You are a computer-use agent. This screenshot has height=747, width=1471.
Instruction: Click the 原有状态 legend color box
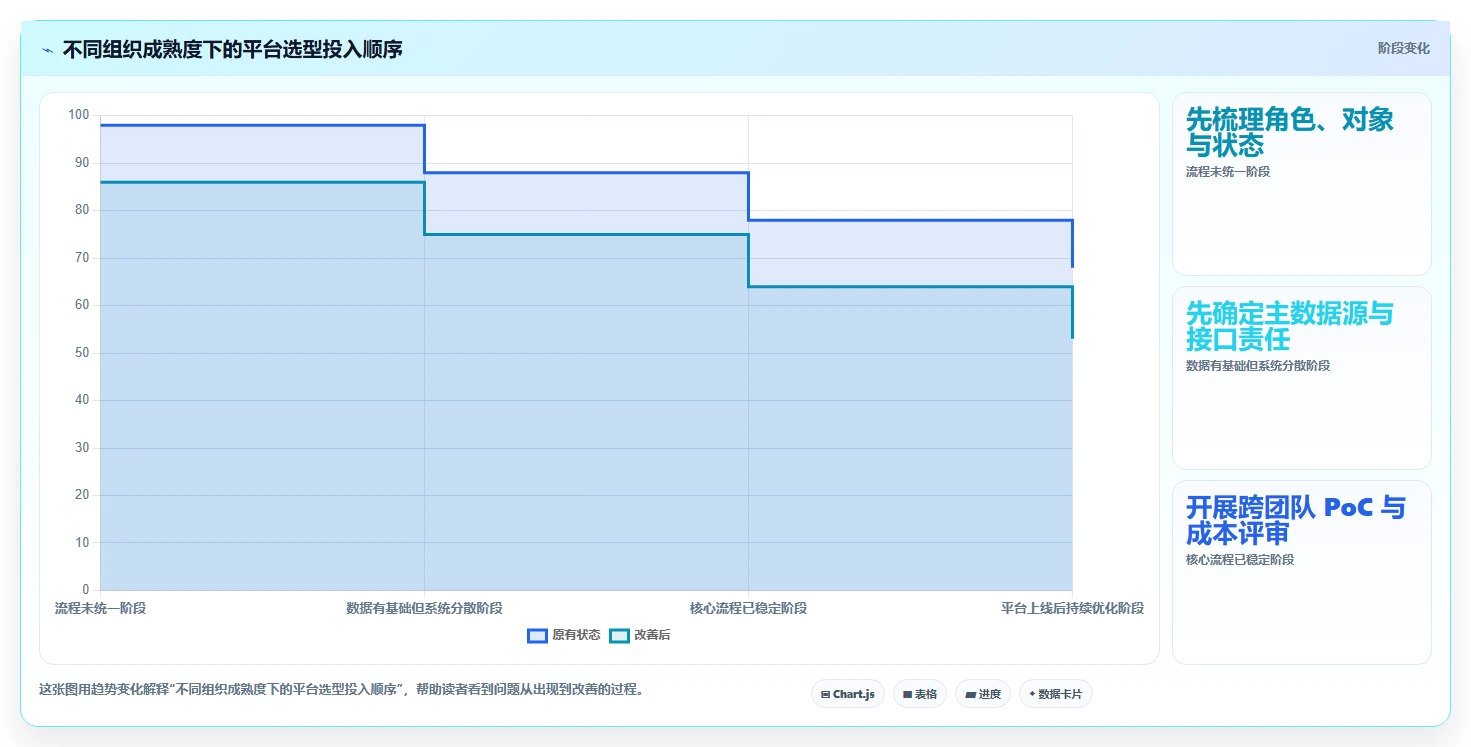[x=537, y=635]
